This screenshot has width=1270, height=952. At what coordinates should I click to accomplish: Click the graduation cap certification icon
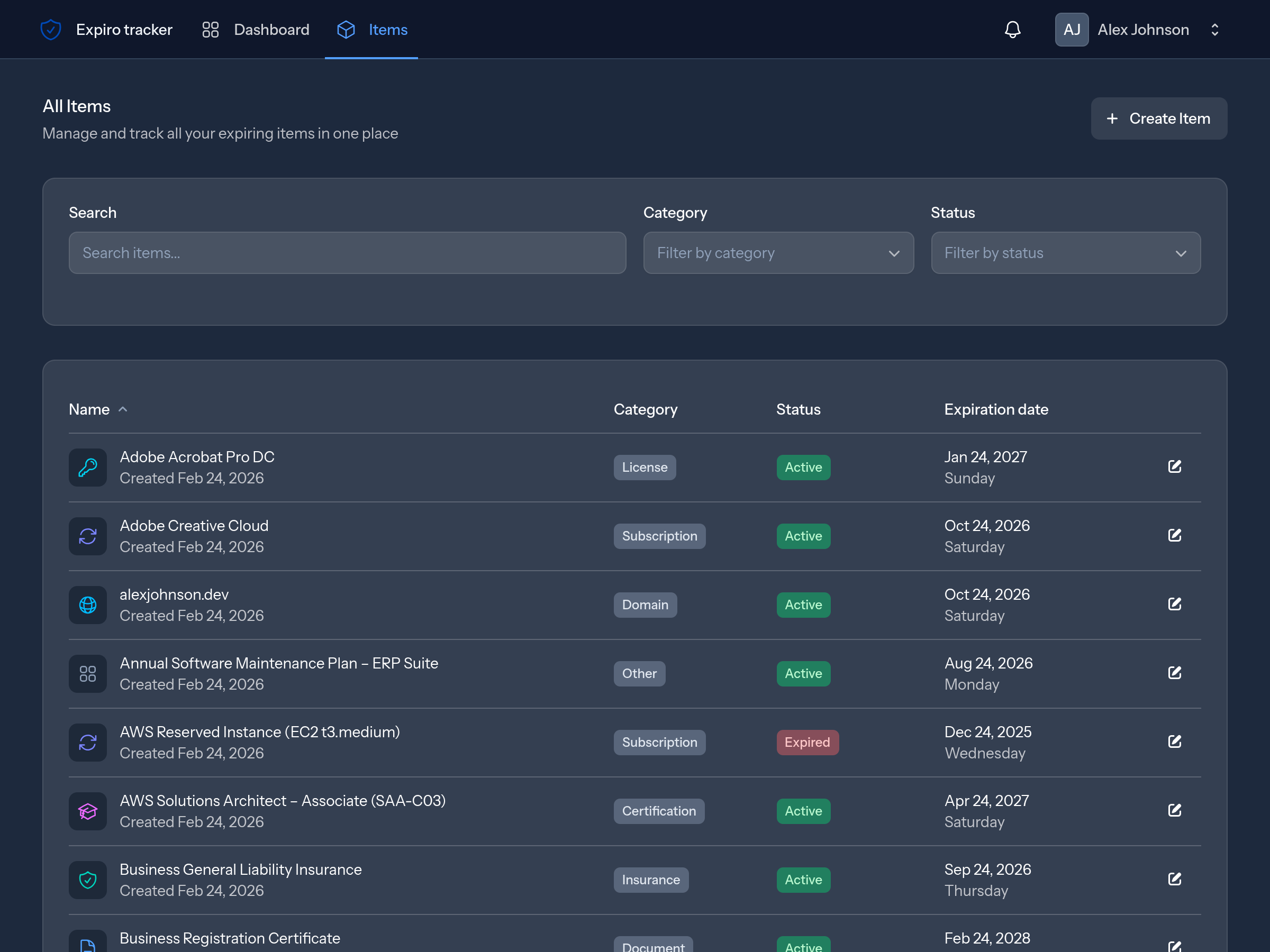(x=88, y=811)
